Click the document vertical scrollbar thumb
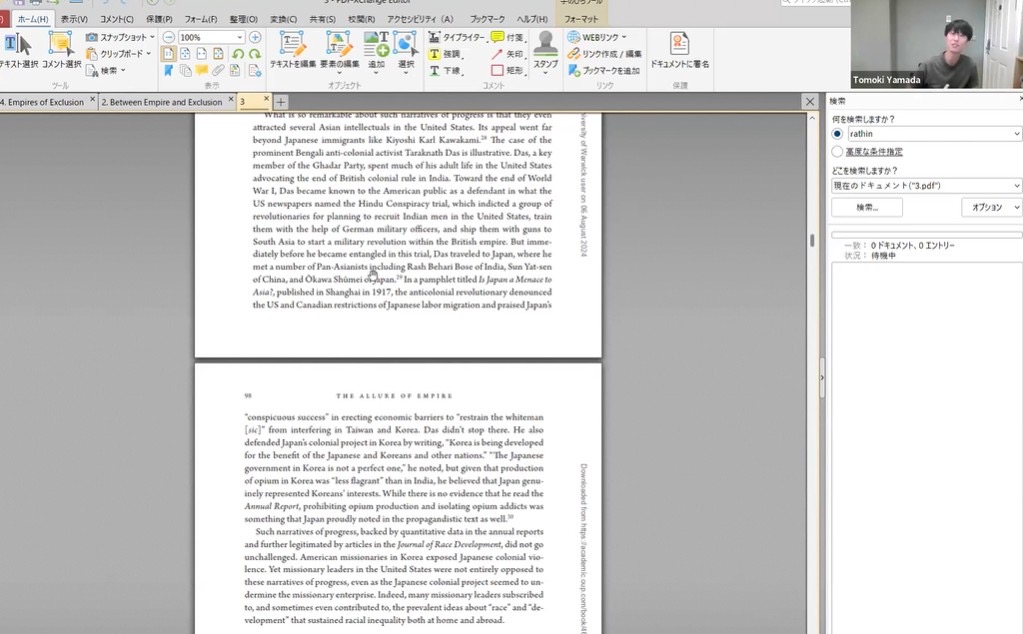 pyautogui.click(x=812, y=240)
